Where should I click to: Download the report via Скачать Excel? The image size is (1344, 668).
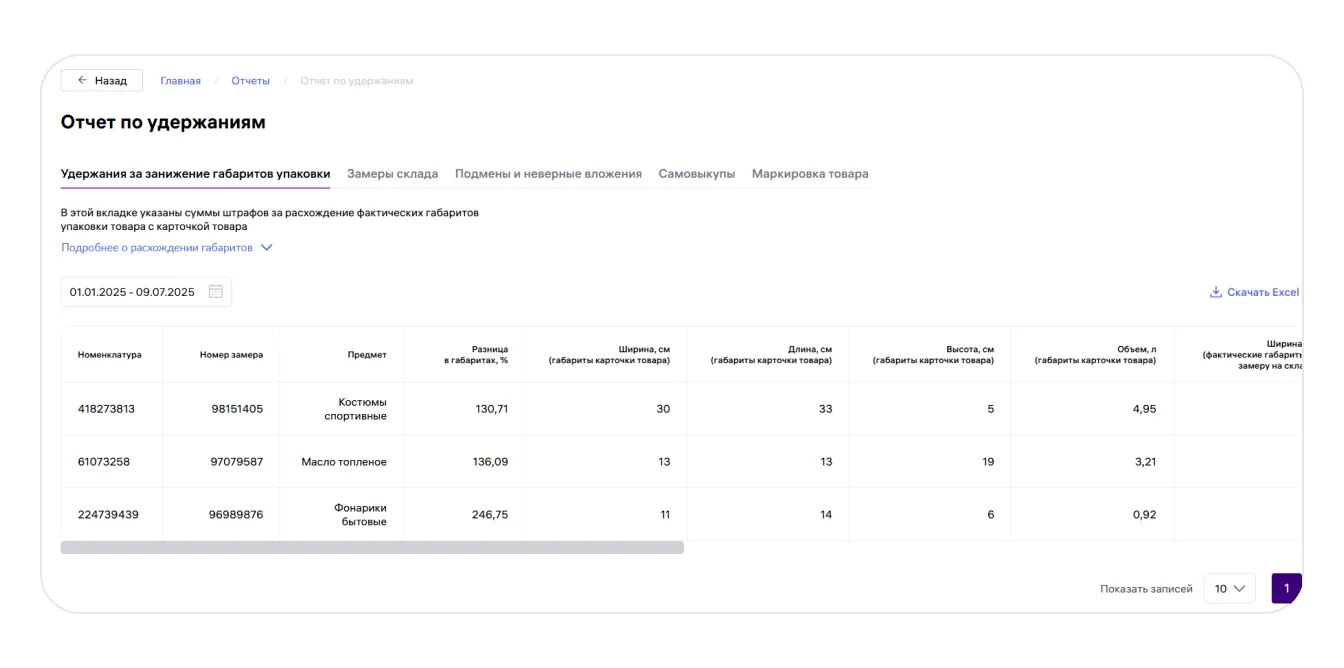1262,292
